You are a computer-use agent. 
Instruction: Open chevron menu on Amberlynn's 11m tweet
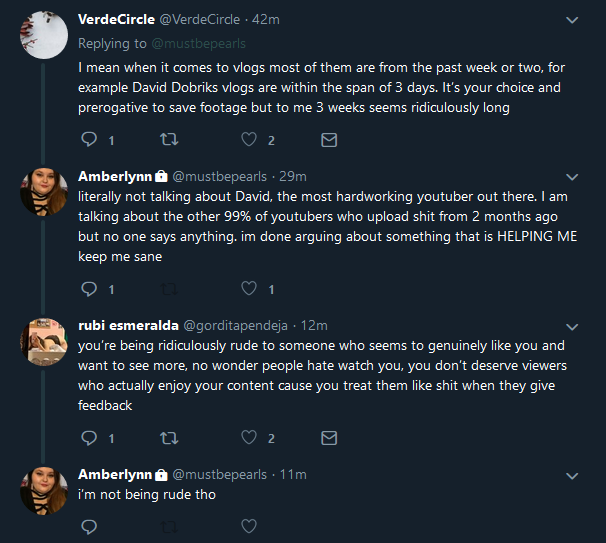click(x=572, y=475)
